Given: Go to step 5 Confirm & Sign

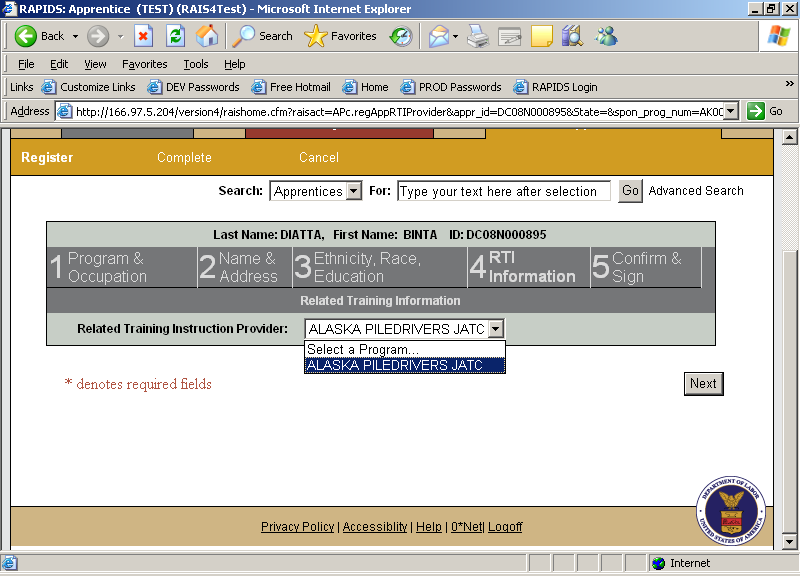Looking at the screenshot, I should point(646,267).
